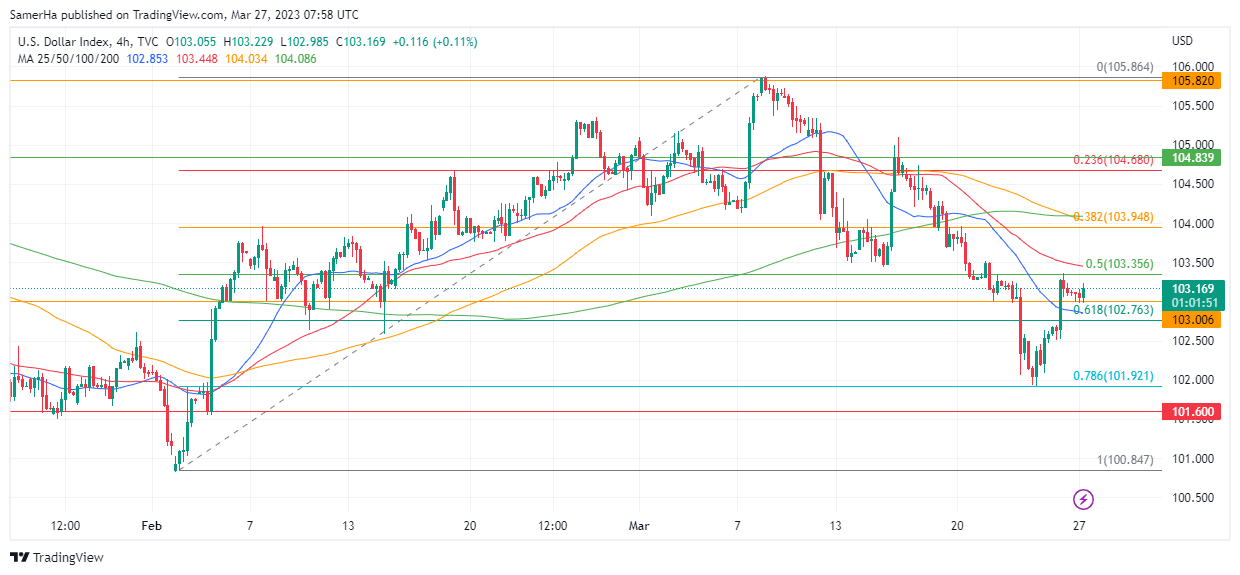Click the TradingView logo at bottom left
The height and width of the screenshot is (575, 1240).
coord(57,557)
